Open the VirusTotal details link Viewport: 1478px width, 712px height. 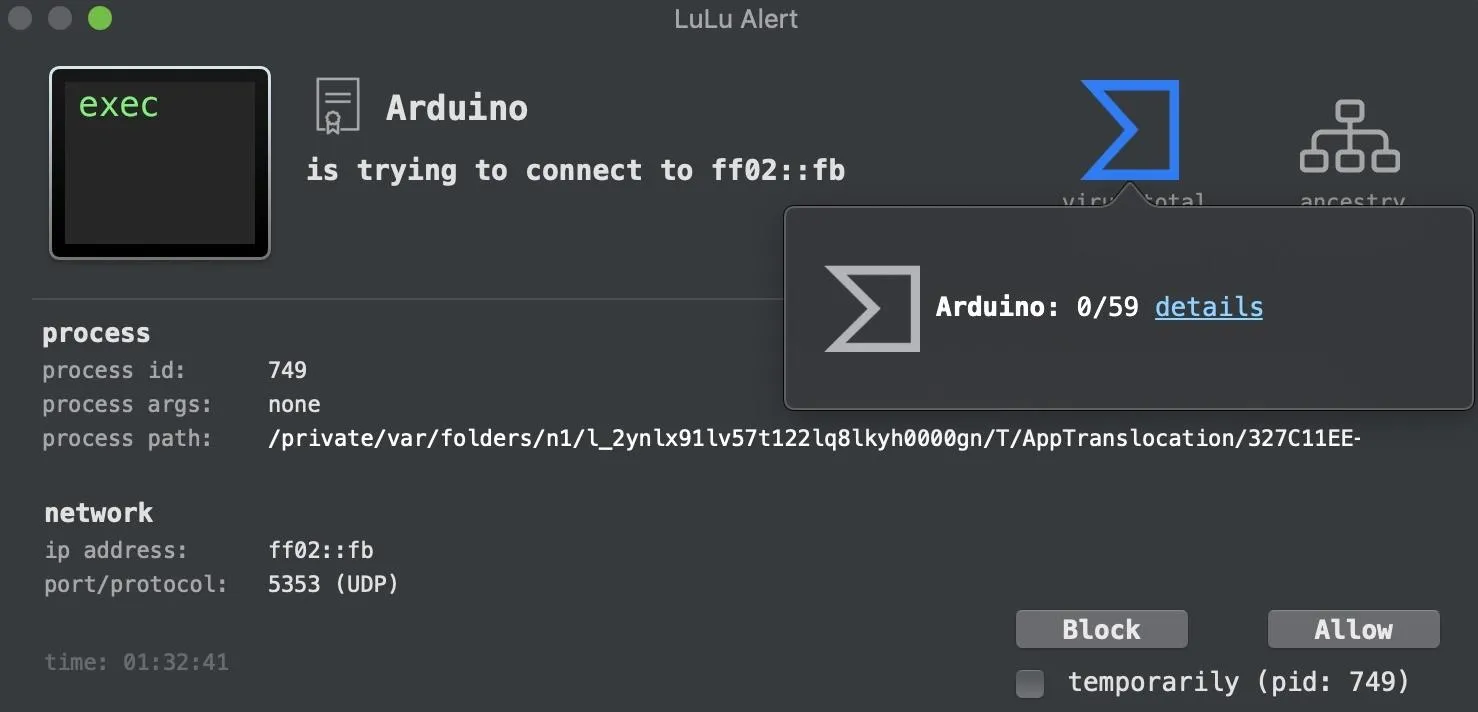tap(1208, 307)
